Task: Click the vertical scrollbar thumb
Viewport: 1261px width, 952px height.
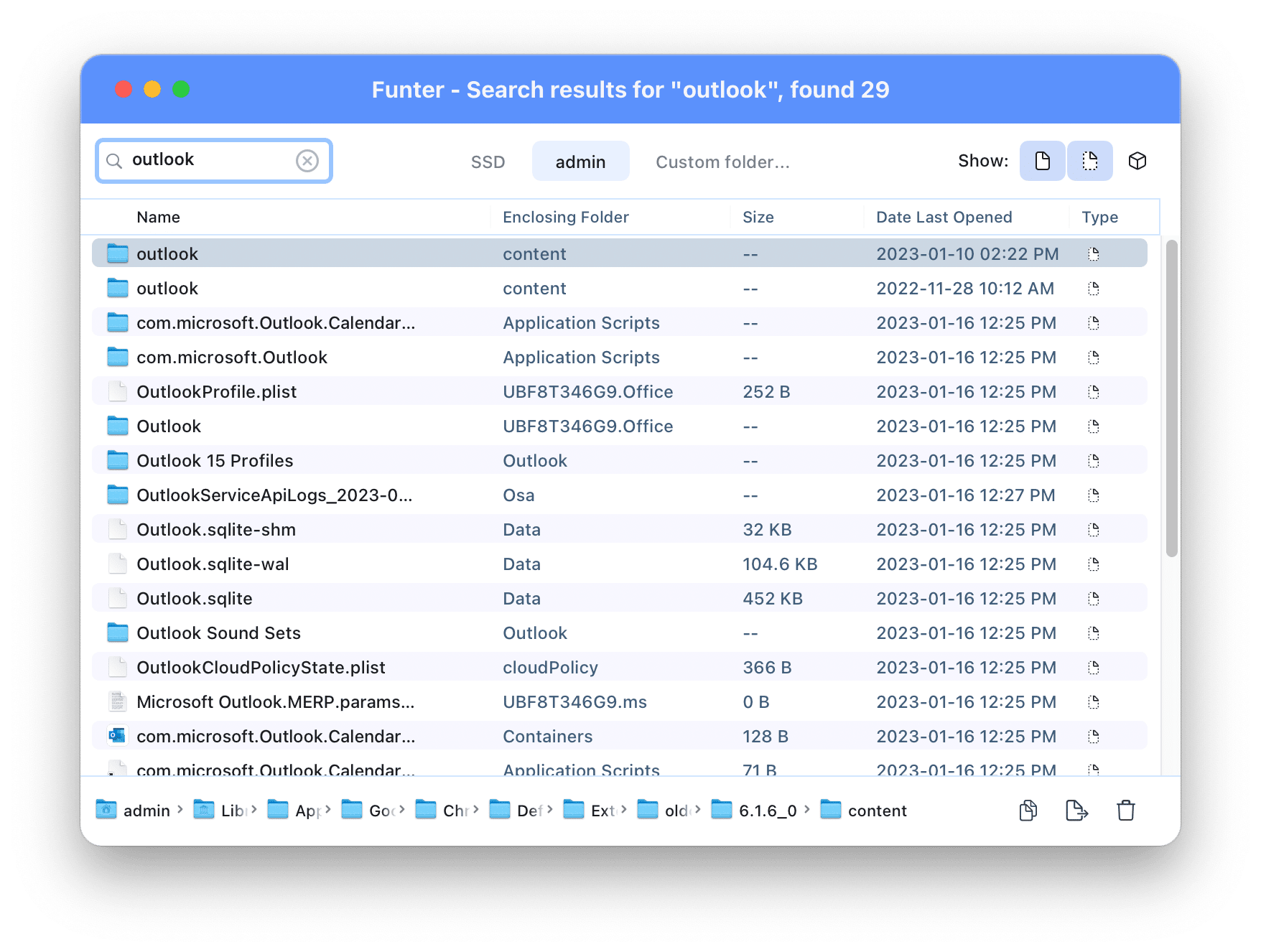Action: (x=1172, y=398)
